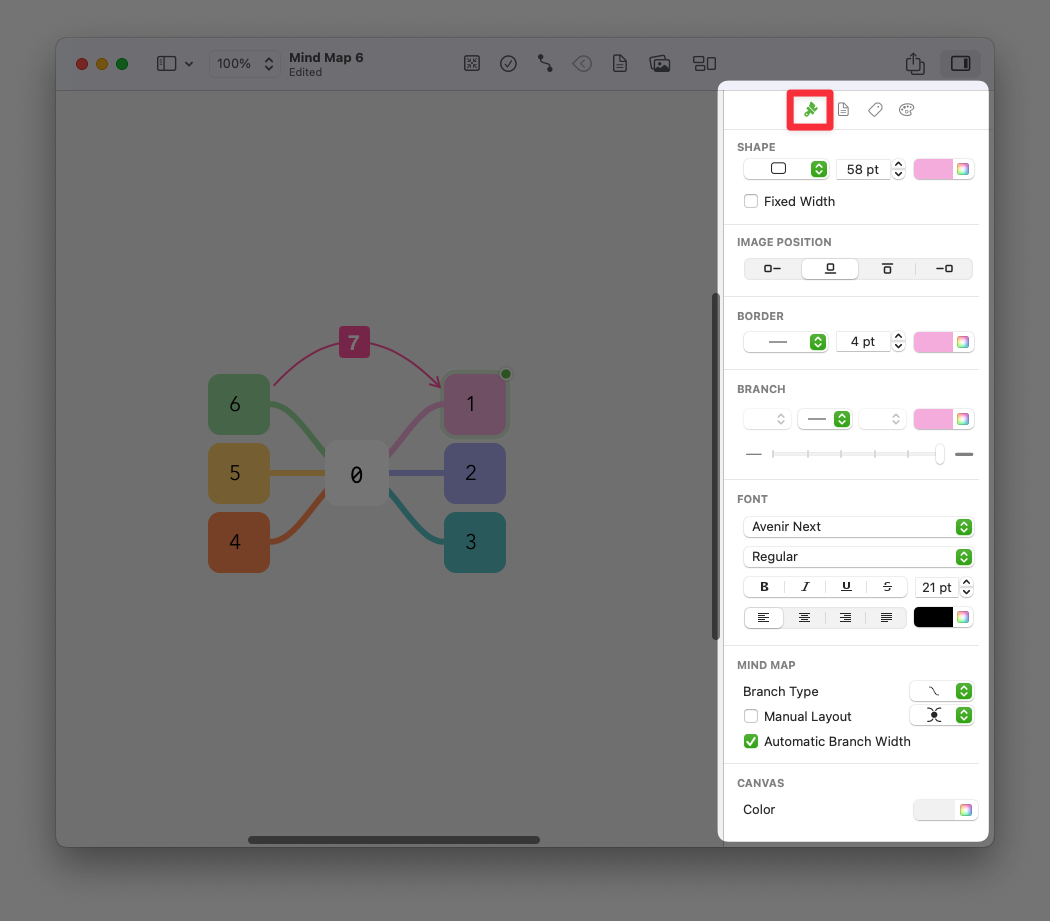Enable the Manual Layout checkbox

pos(751,716)
